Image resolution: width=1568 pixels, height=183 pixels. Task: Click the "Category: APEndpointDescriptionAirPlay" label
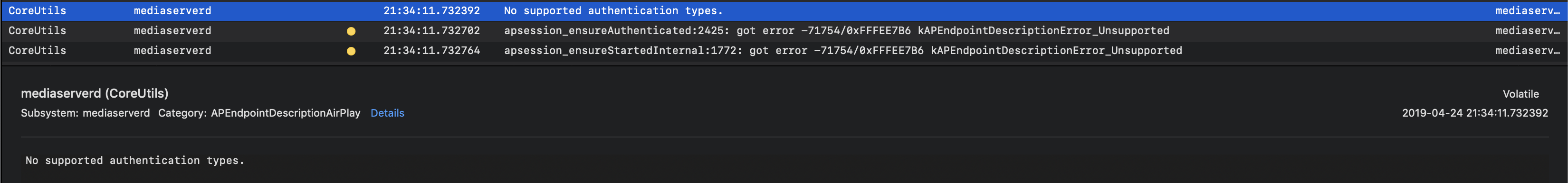(x=259, y=113)
